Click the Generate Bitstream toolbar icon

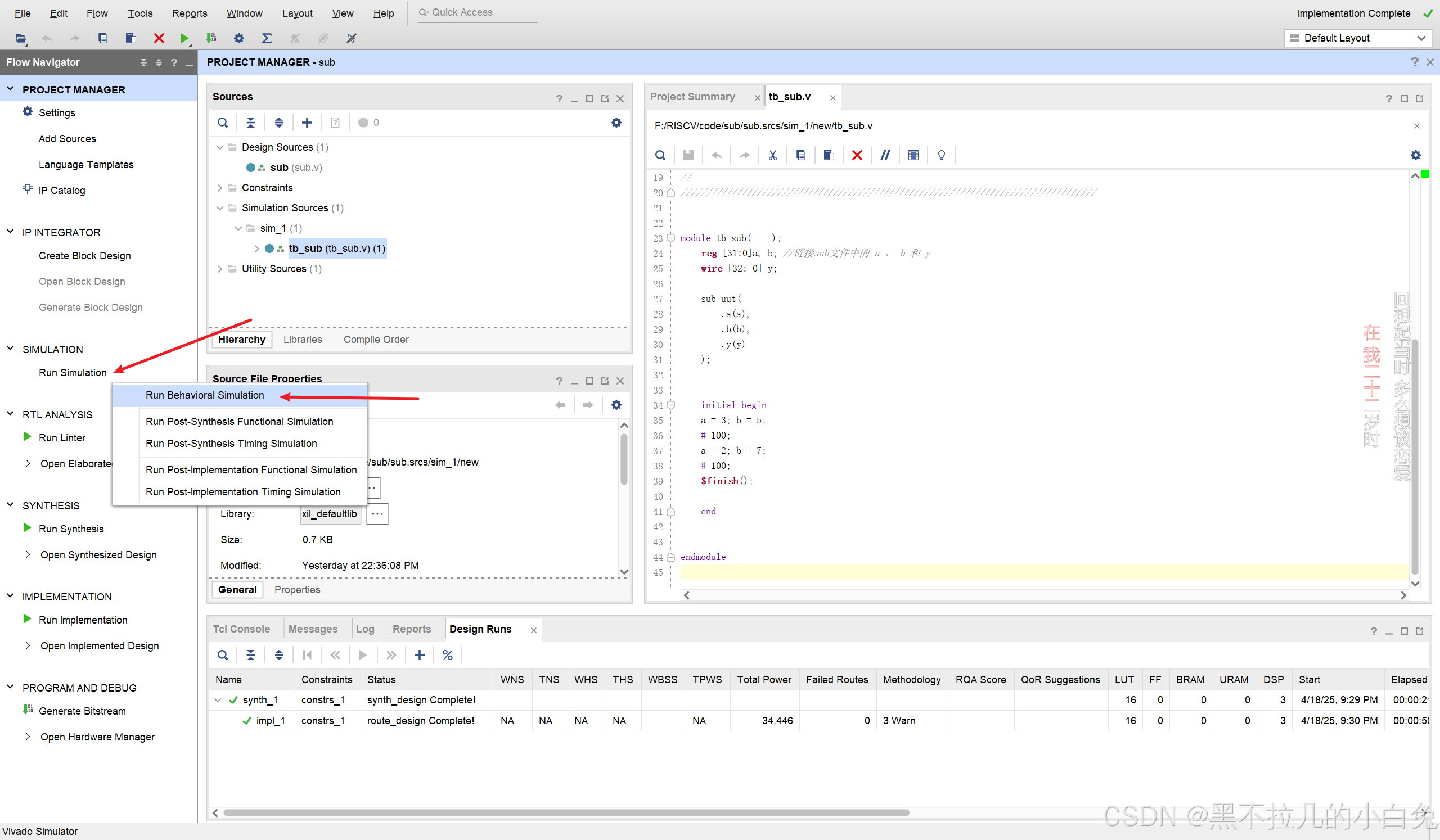click(x=211, y=38)
